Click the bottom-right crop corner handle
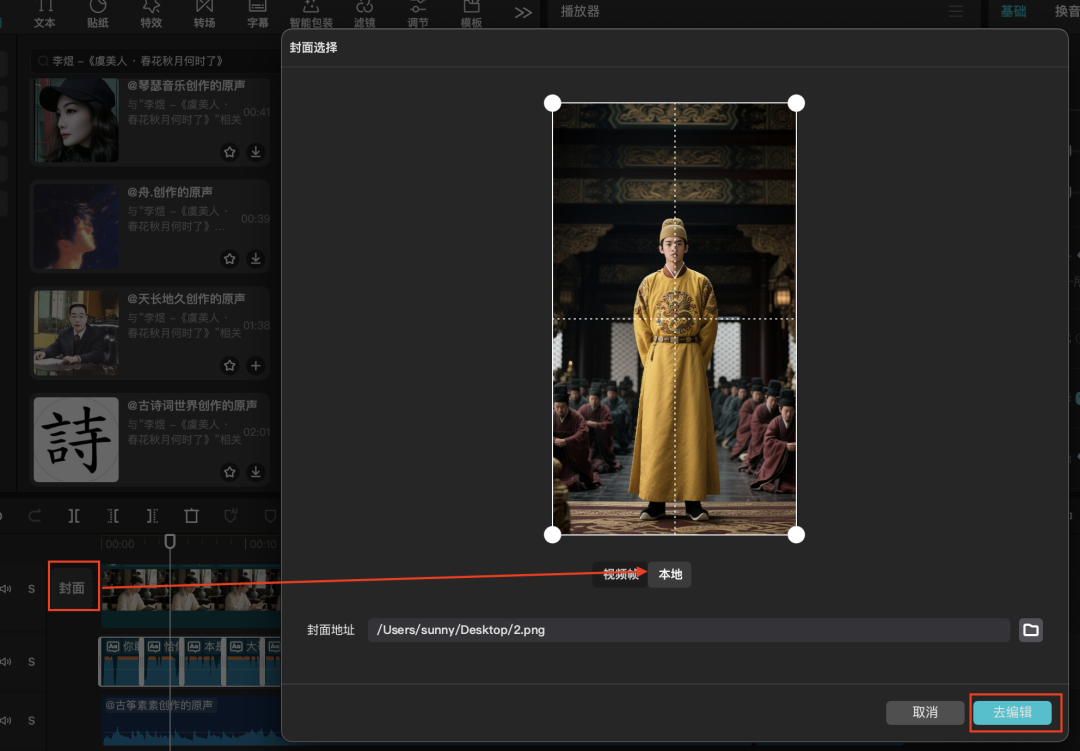This screenshot has width=1080, height=751. tap(796, 535)
